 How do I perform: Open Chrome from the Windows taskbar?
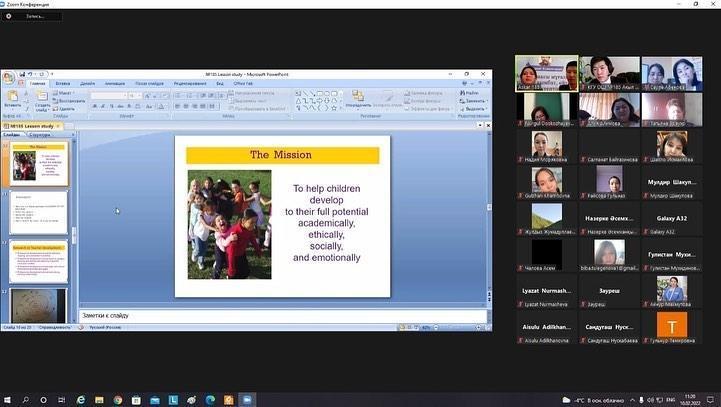point(118,399)
